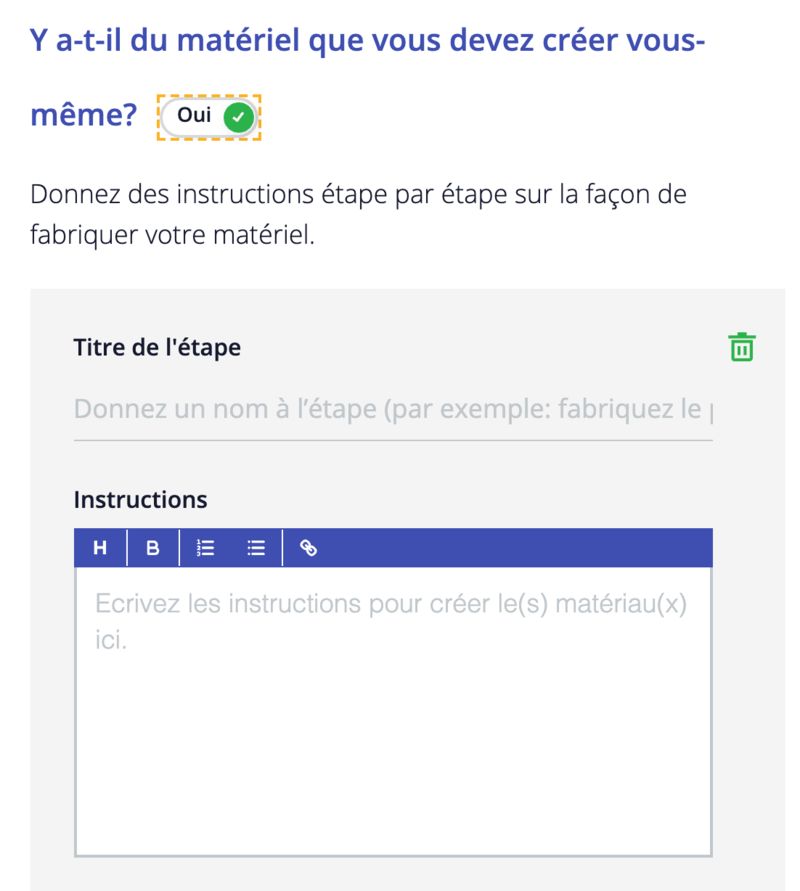Click the "Instructions" label above the editor
Viewport: 800px width, 891px height.
[140, 499]
